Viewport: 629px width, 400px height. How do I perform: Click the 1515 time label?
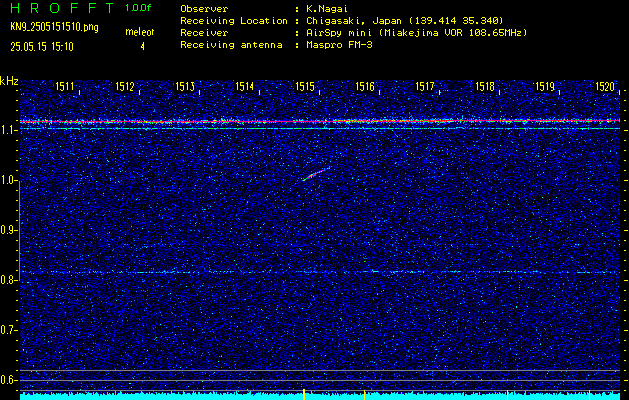click(x=305, y=86)
